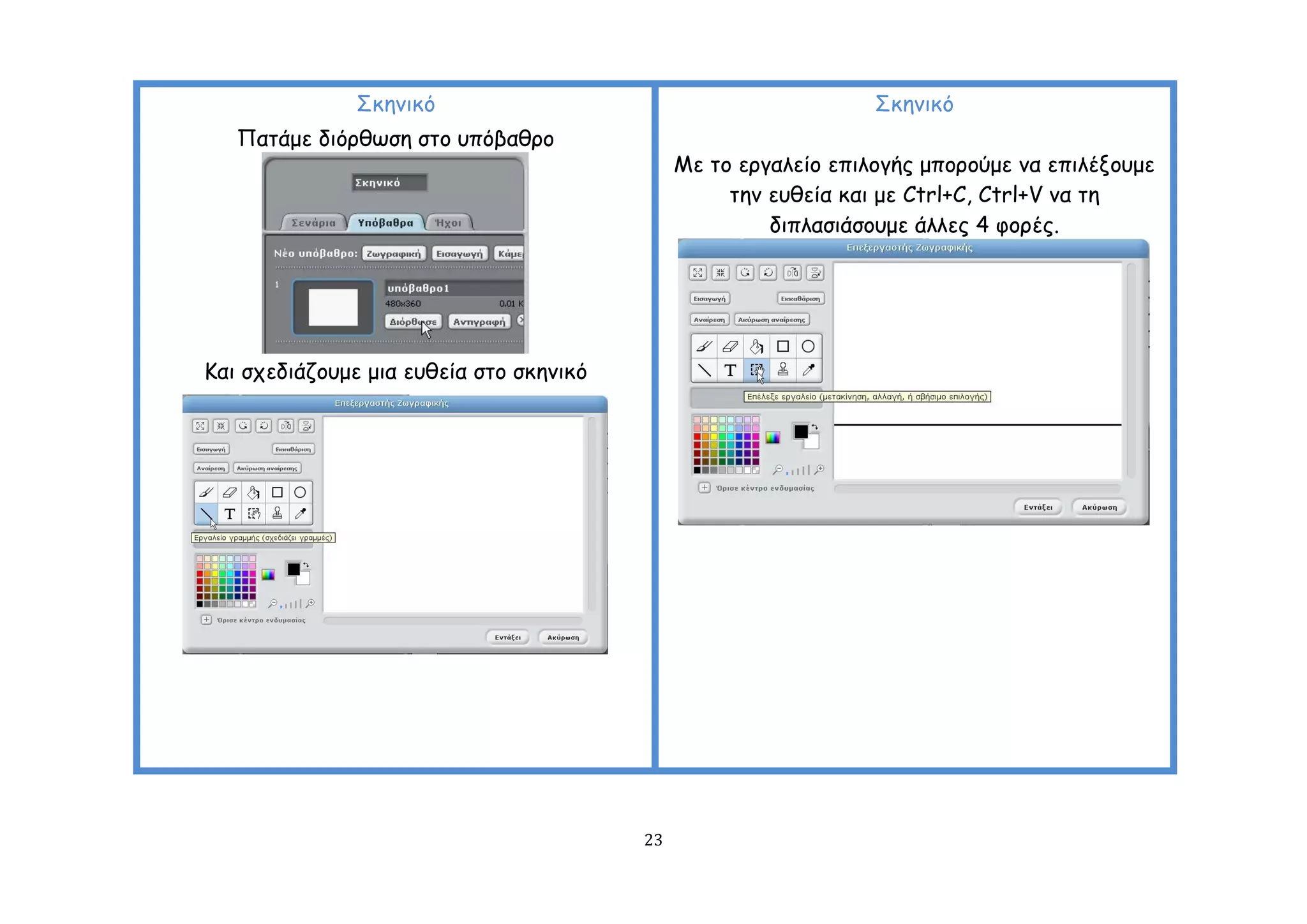
Task: Select rectangle tool in left paint editor
Action: click(277, 492)
